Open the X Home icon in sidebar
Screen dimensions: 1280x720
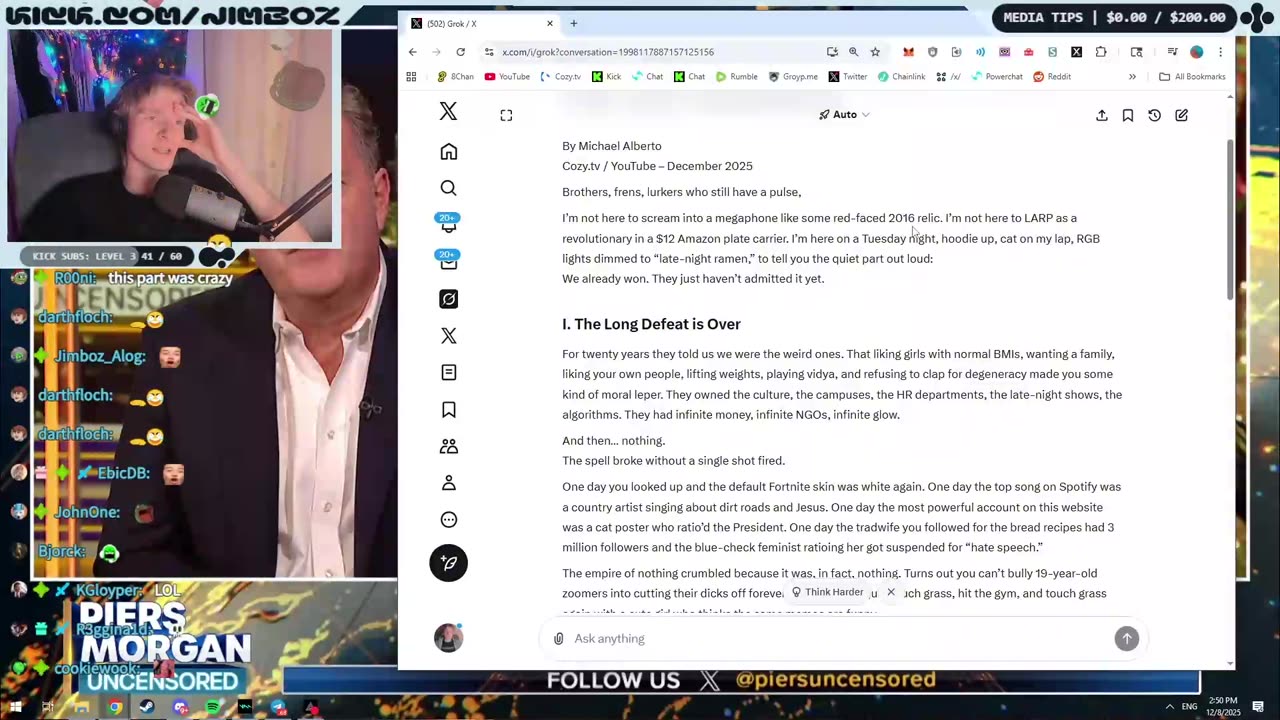coord(448,152)
